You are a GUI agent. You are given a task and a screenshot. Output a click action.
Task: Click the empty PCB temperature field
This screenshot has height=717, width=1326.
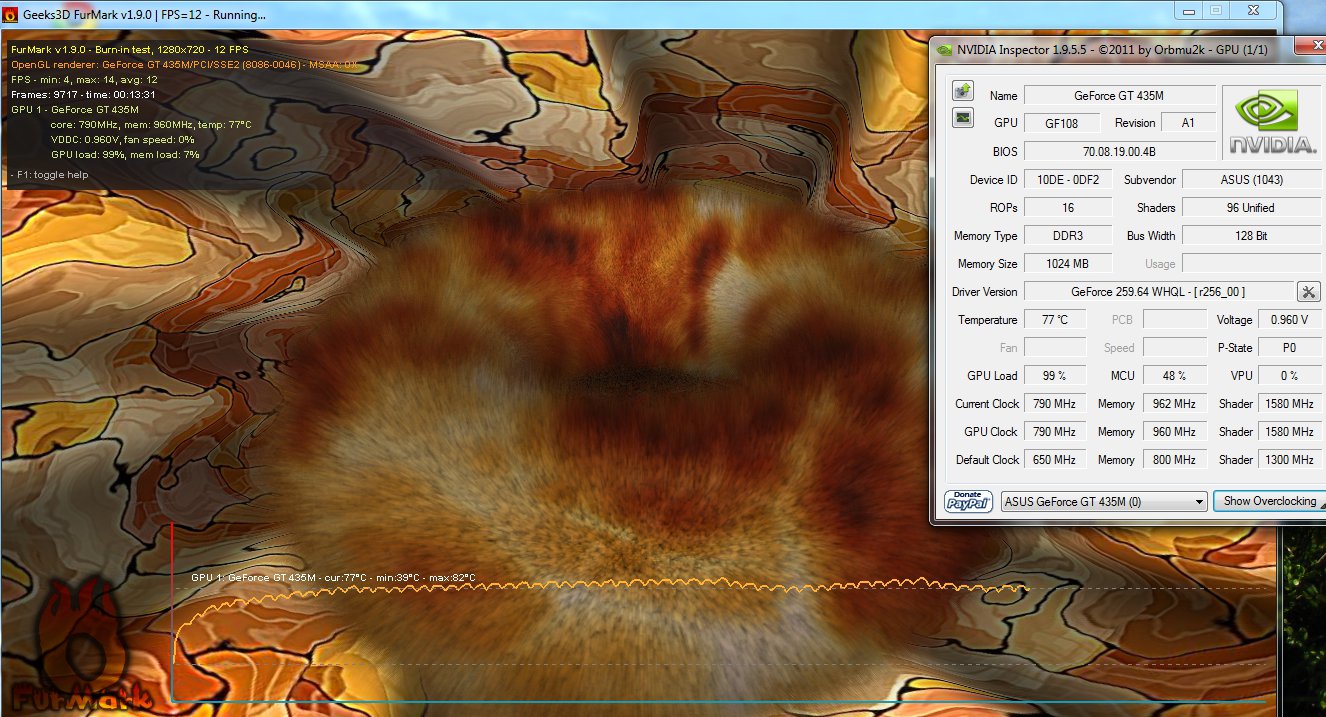click(x=1175, y=320)
